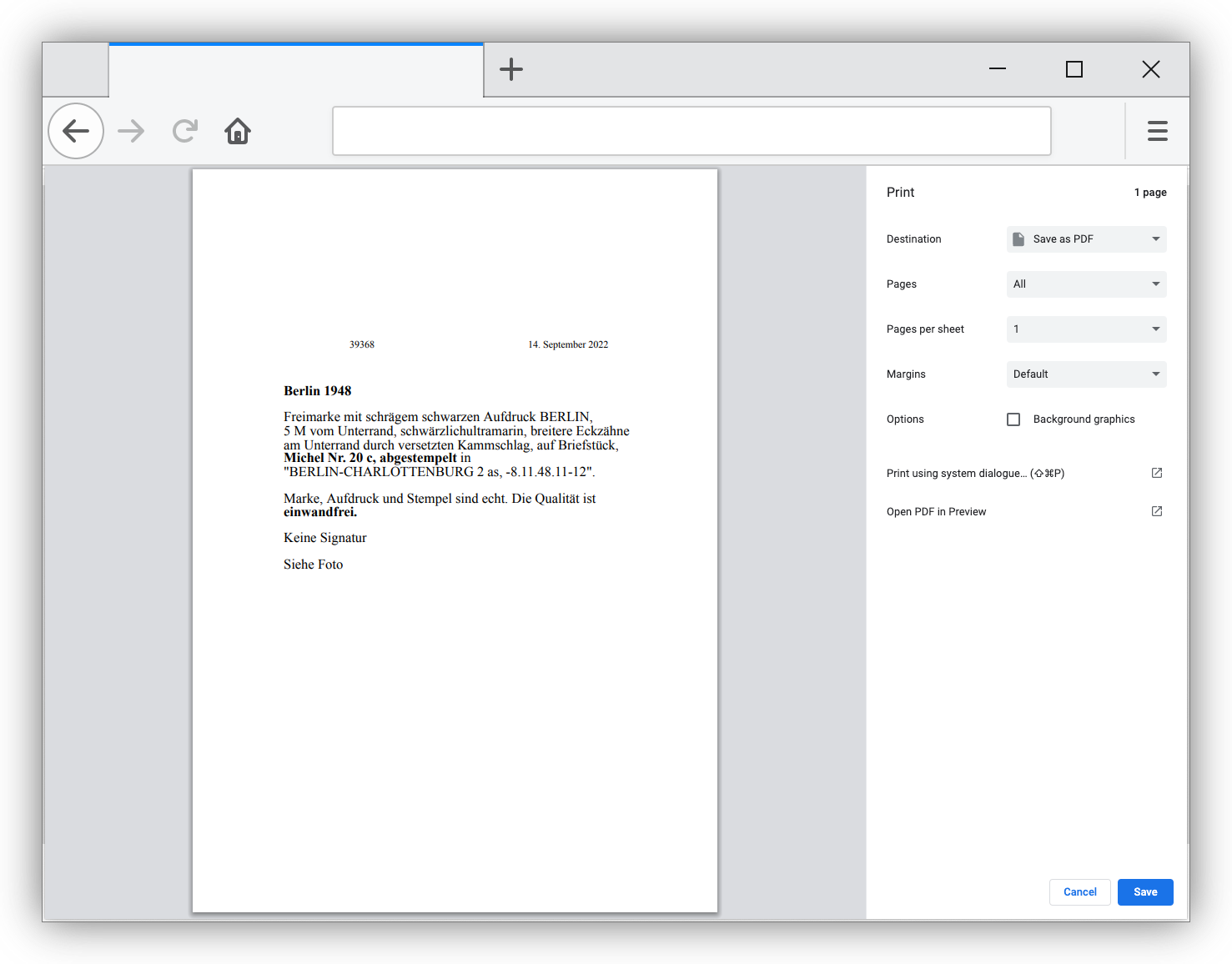1232x964 pixels.
Task: Expand the Margins dropdown set to Default
Action: pyautogui.click(x=1086, y=374)
